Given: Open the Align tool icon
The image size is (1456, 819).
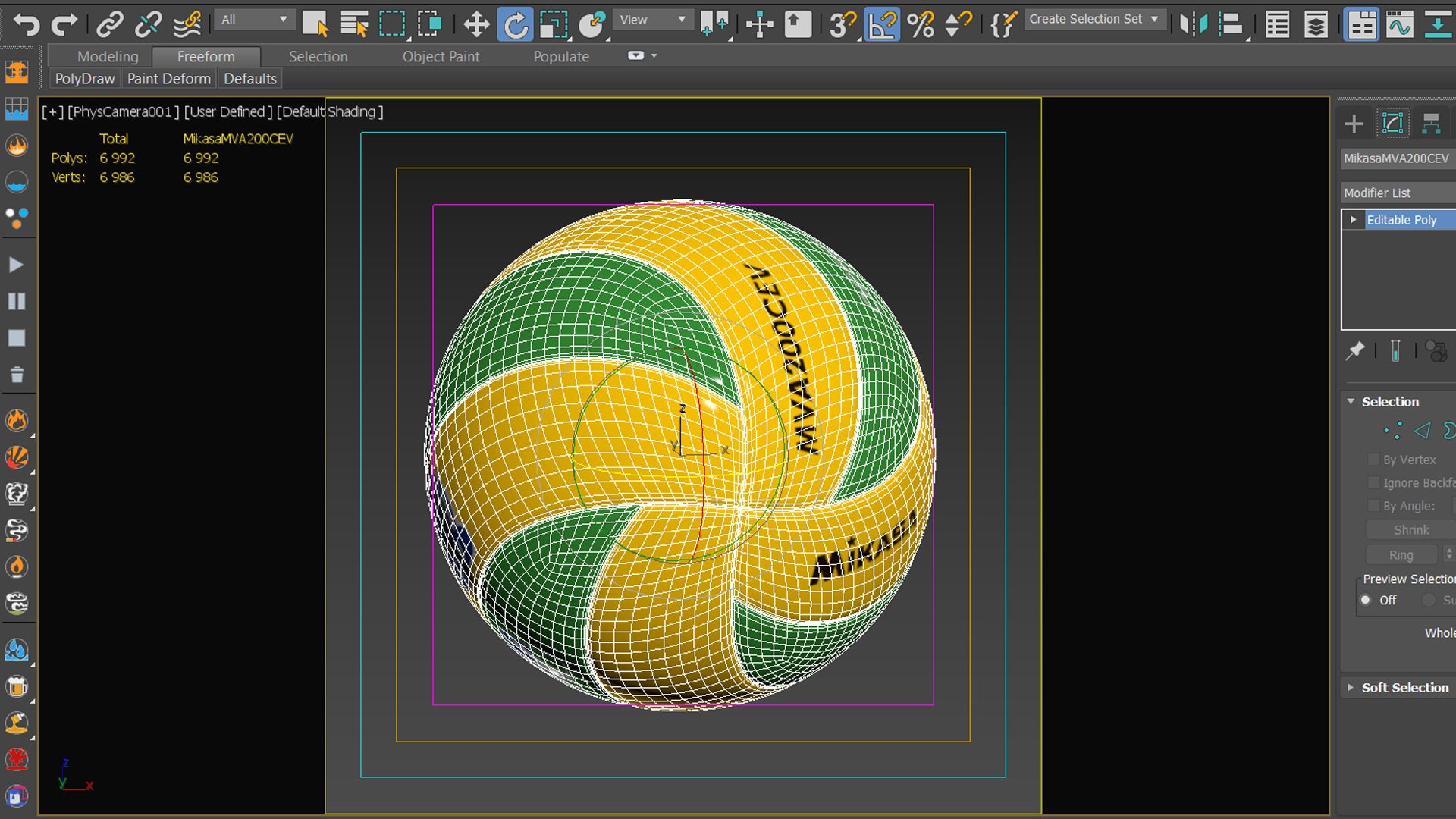Looking at the screenshot, I should tap(1232, 24).
